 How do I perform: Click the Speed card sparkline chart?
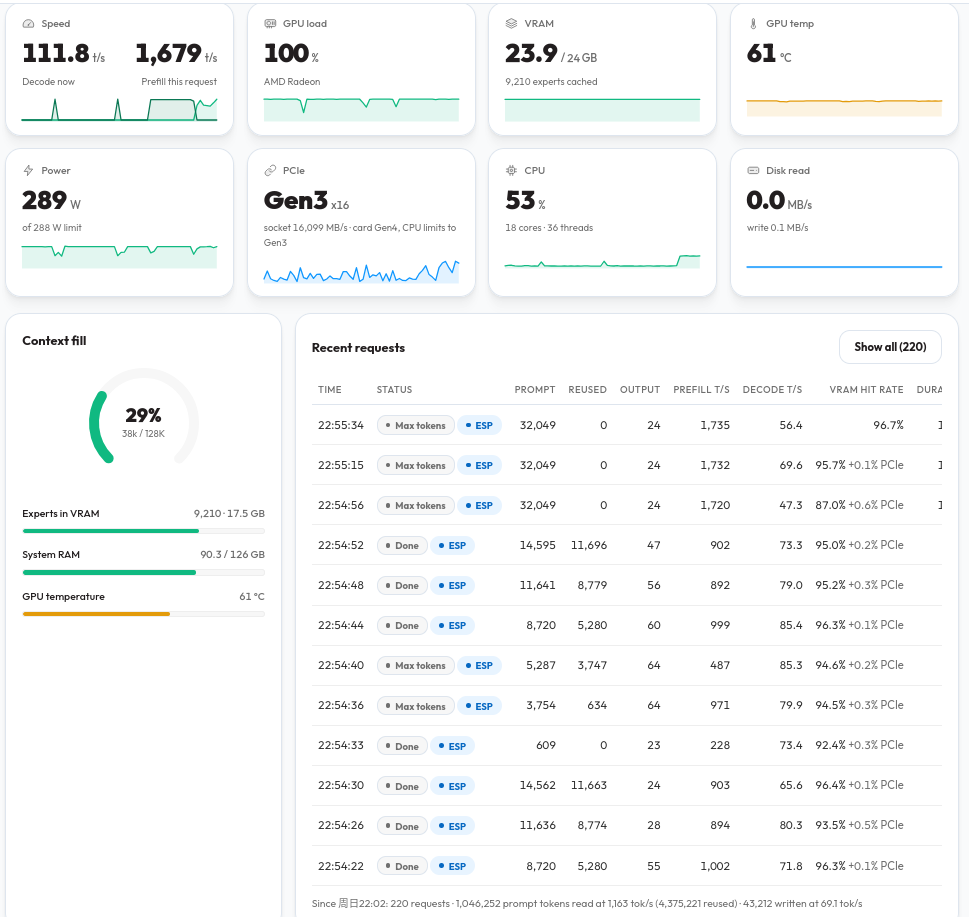(119, 109)
